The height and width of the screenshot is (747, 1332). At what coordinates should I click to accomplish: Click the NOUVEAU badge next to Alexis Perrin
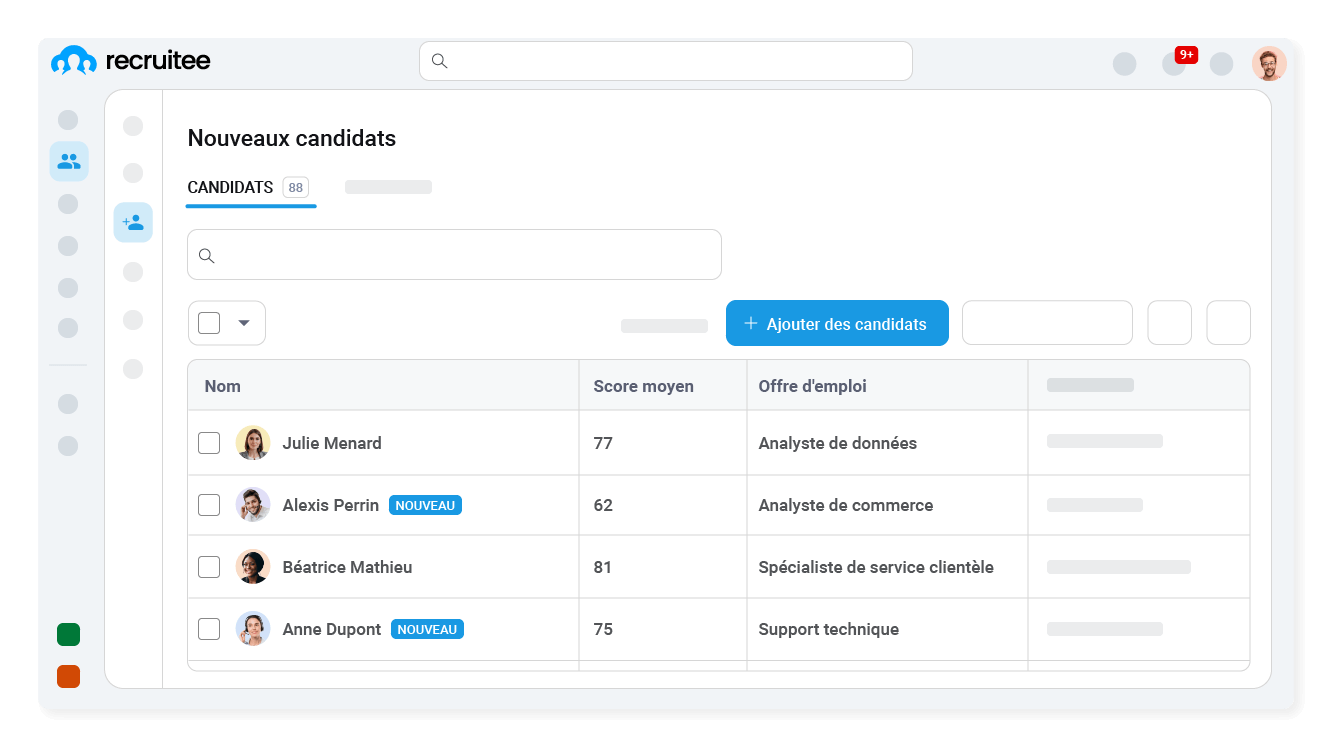(425, 505)
